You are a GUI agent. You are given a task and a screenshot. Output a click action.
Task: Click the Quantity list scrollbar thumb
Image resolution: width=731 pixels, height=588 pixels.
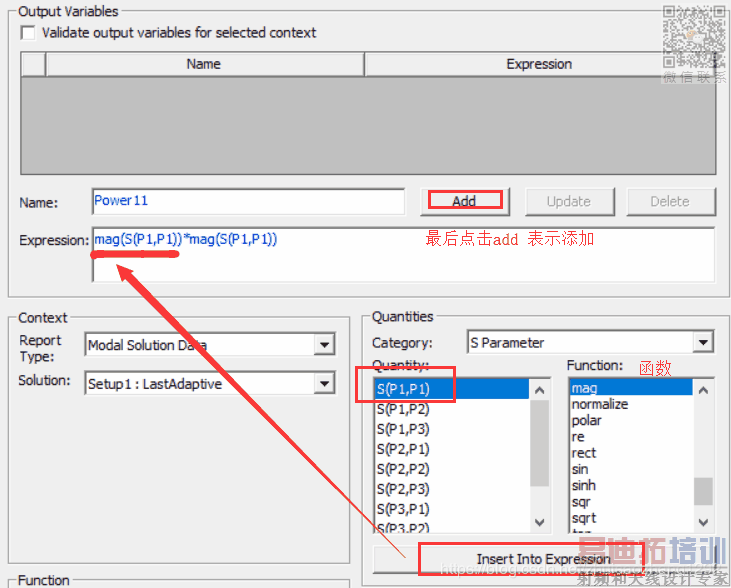(x=540, y=443)
